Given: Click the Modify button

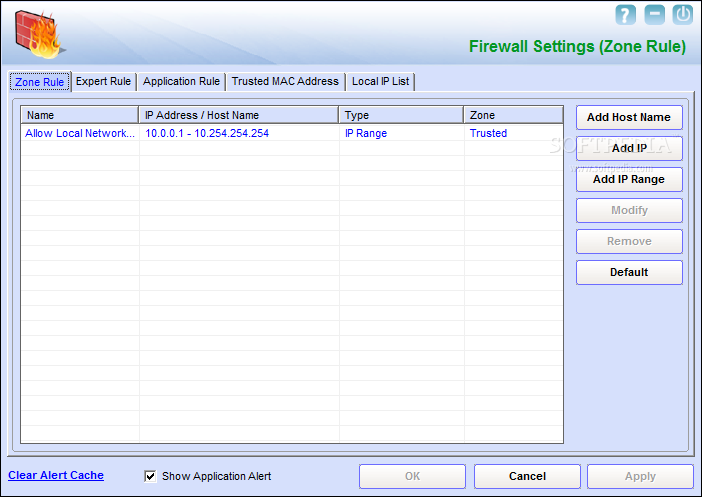Looking at the screenshot, I should [629, 210].
